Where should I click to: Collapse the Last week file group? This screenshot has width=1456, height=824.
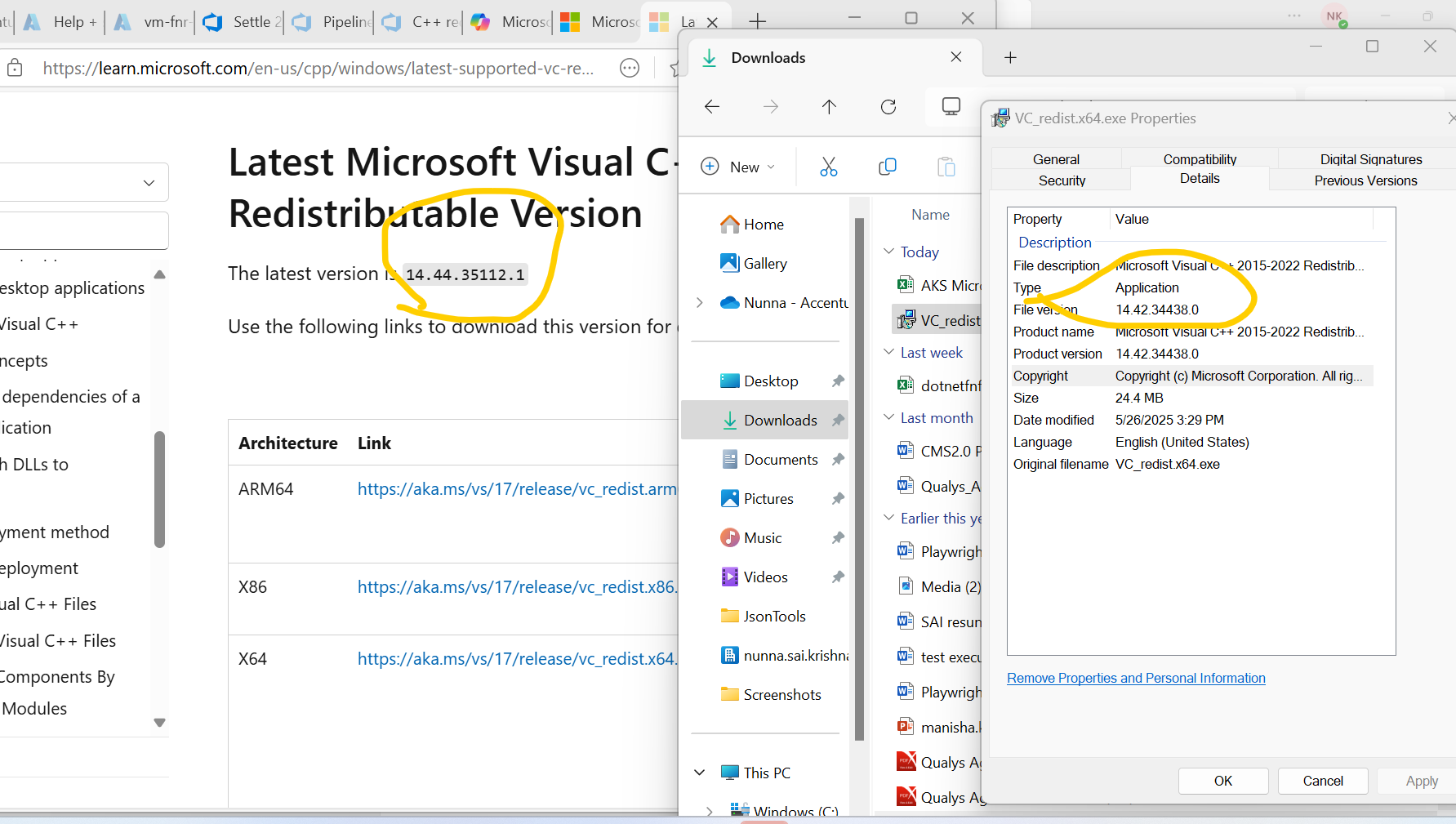click(889, 352)
